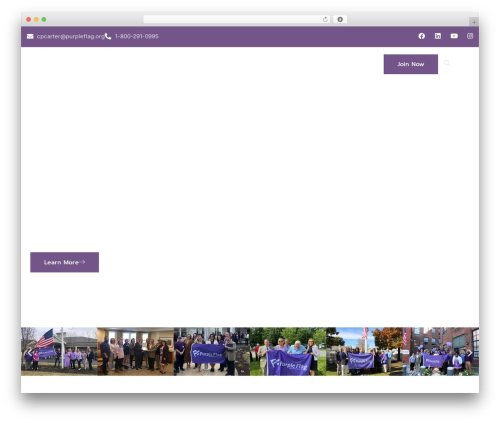Open the indoor group photo thumbnail

(x=135, y=351)
